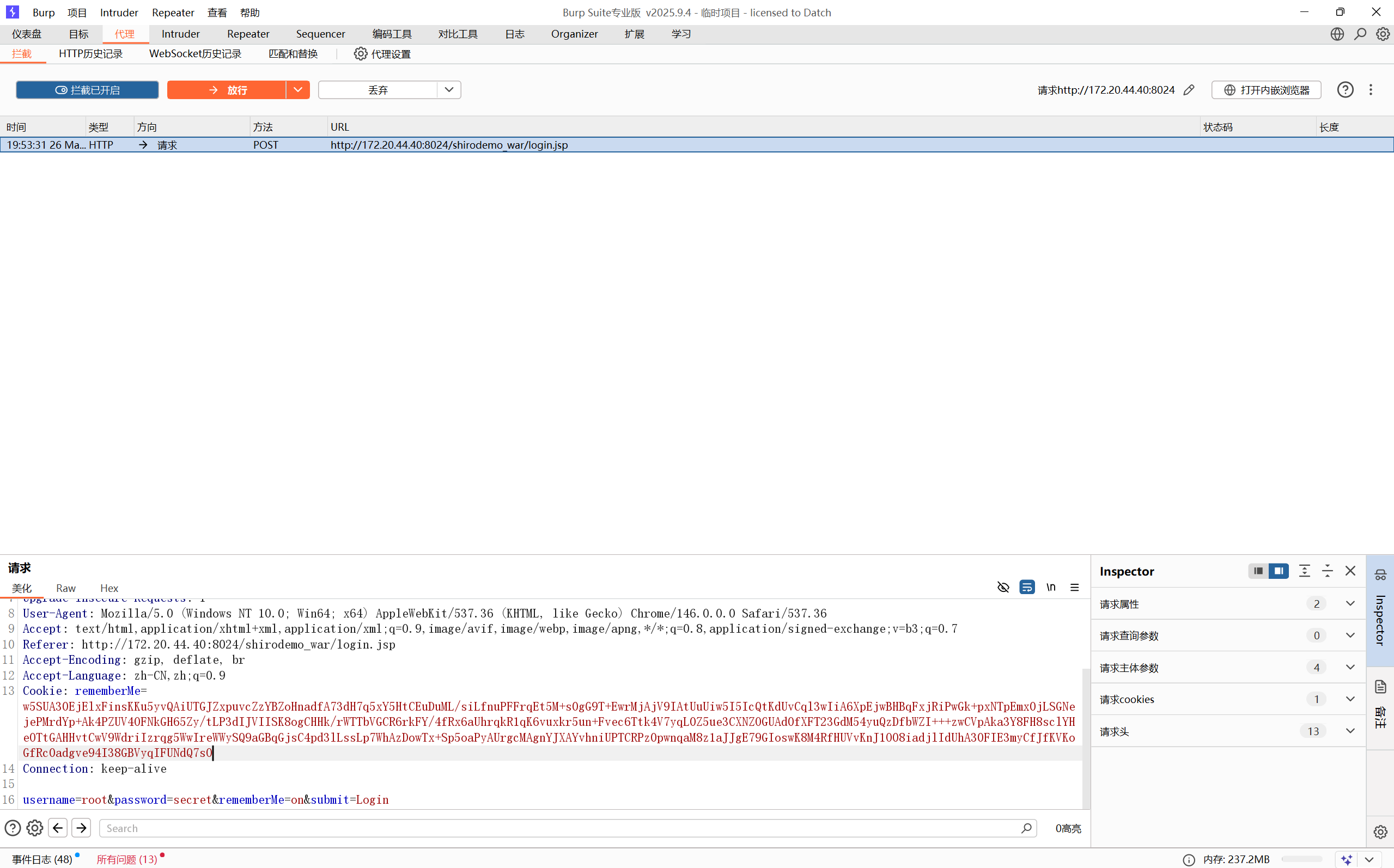Open the Drop action dropdown arrow
This screenshot has height=868, width=1394.
tap(449, 90)
